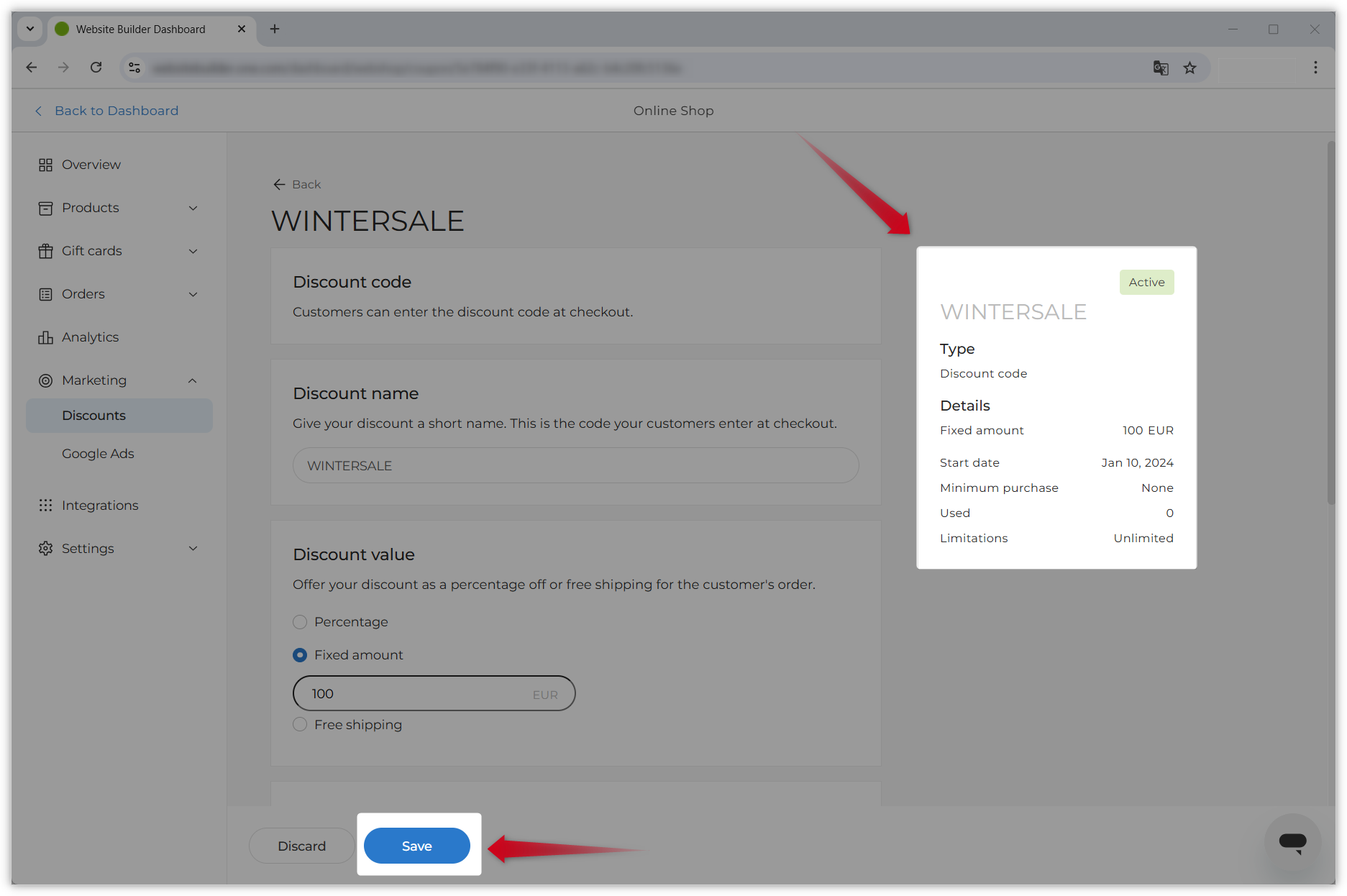The image size is (1347, 896).
Task: Save the WINTERSALE discount
Action: (416, 846)
